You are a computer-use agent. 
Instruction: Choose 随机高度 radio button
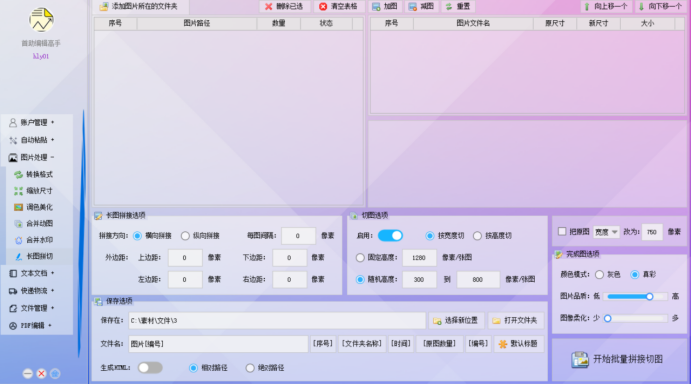[360, 279]
